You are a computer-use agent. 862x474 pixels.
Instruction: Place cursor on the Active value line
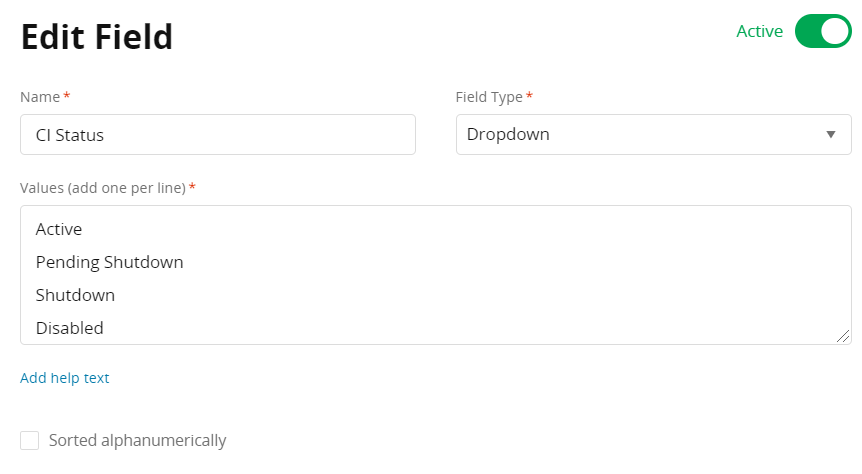point(59,229)
